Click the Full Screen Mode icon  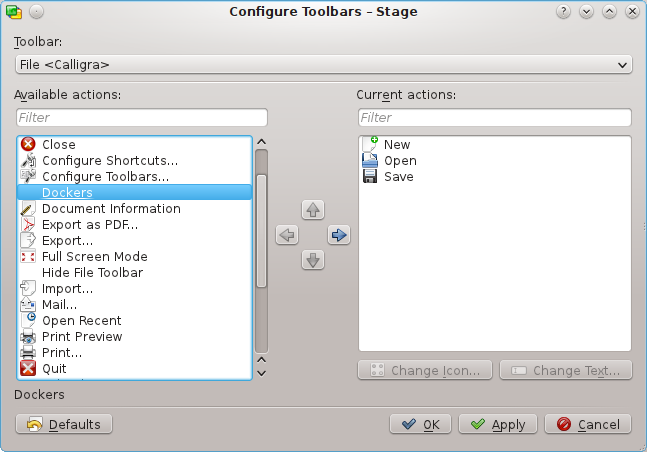tap(28, 257)
